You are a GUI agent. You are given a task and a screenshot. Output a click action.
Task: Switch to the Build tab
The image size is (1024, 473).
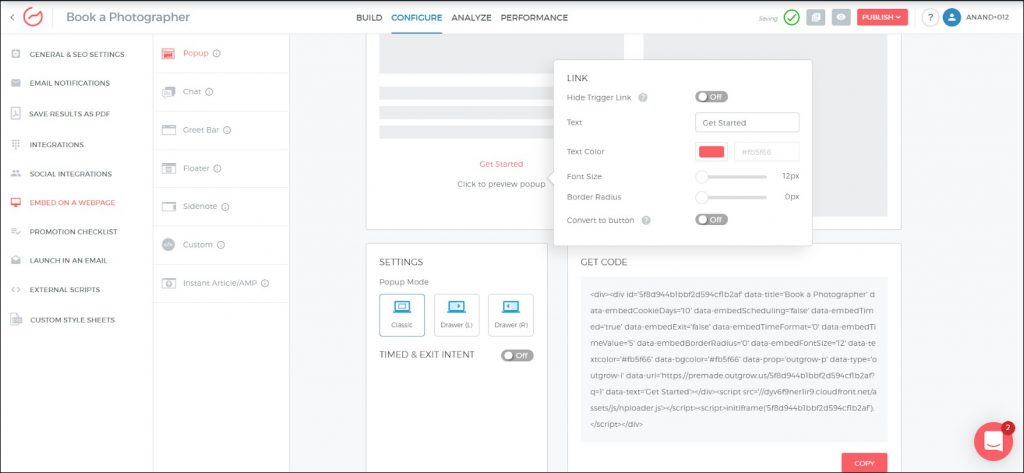coord(369,17)
